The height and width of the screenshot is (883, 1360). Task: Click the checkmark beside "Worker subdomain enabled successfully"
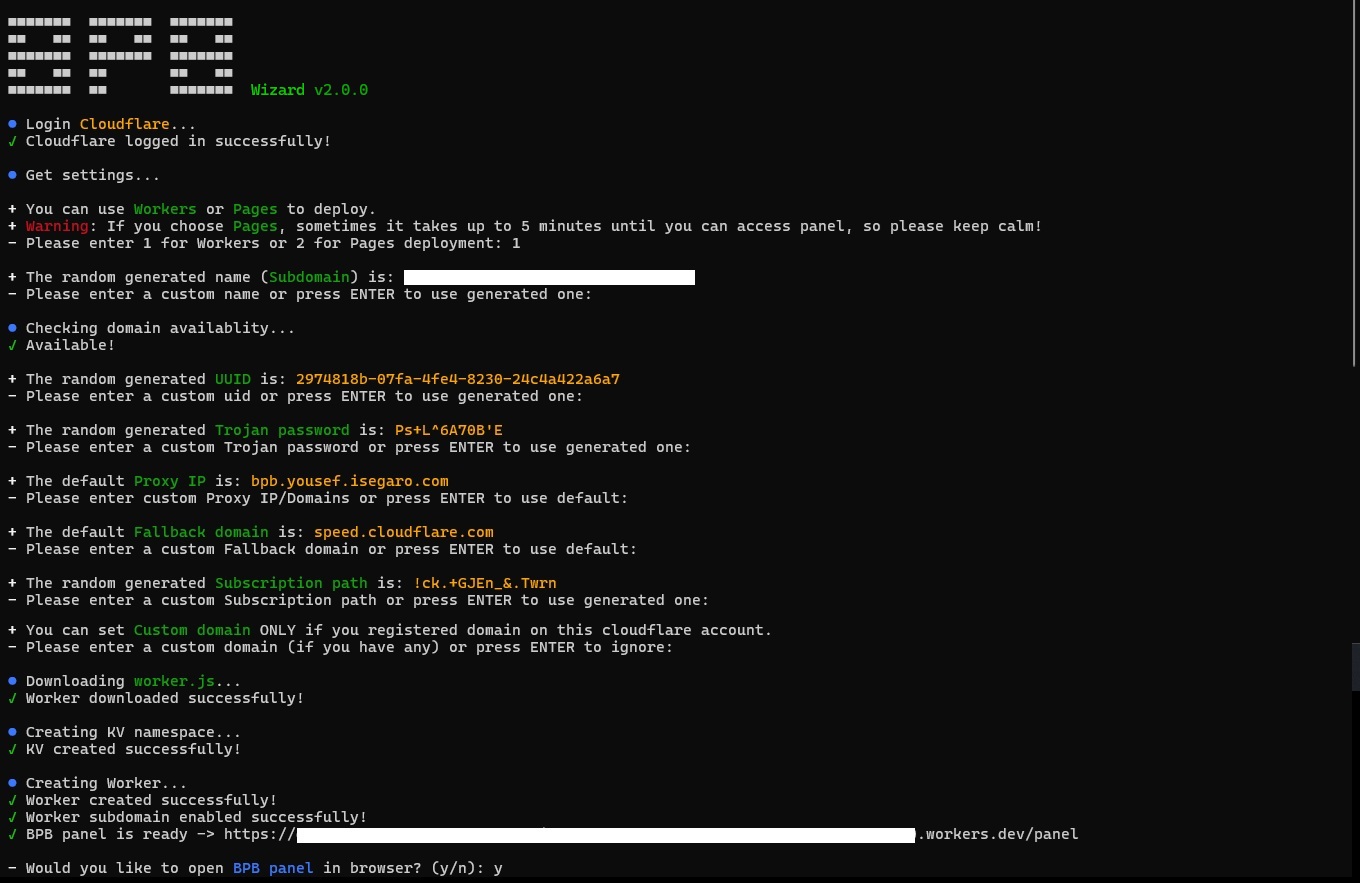click(x=12, y=816)
